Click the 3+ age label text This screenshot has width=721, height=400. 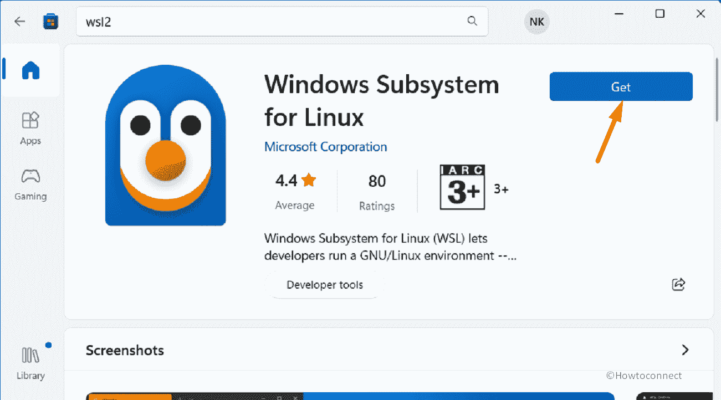501,189
